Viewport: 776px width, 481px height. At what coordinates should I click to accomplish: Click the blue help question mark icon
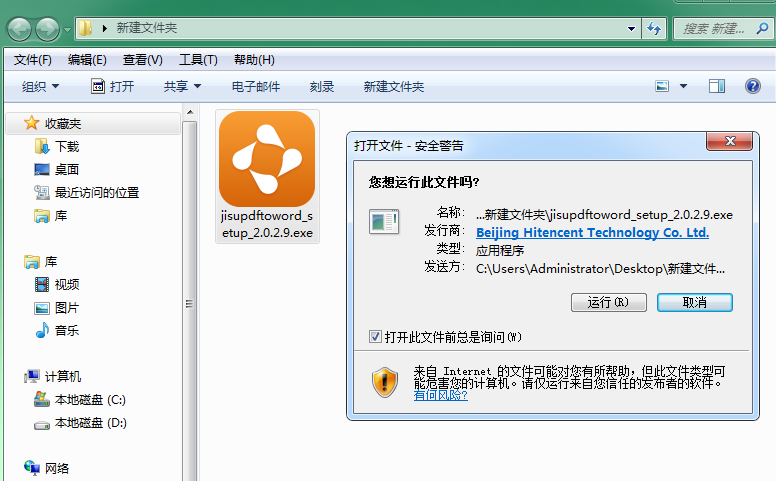click(753, 86)
